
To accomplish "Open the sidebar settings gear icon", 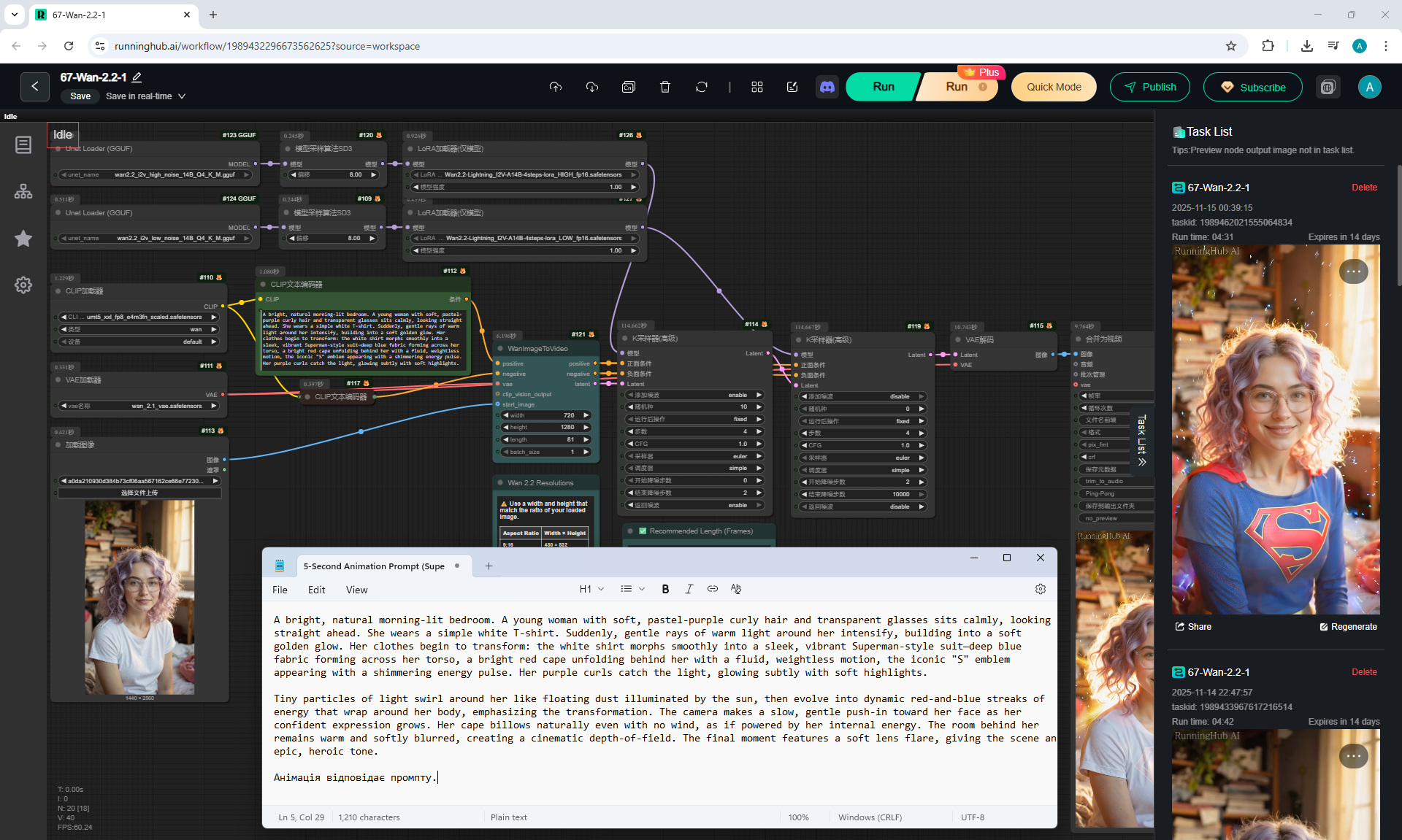I will (23, 285).
